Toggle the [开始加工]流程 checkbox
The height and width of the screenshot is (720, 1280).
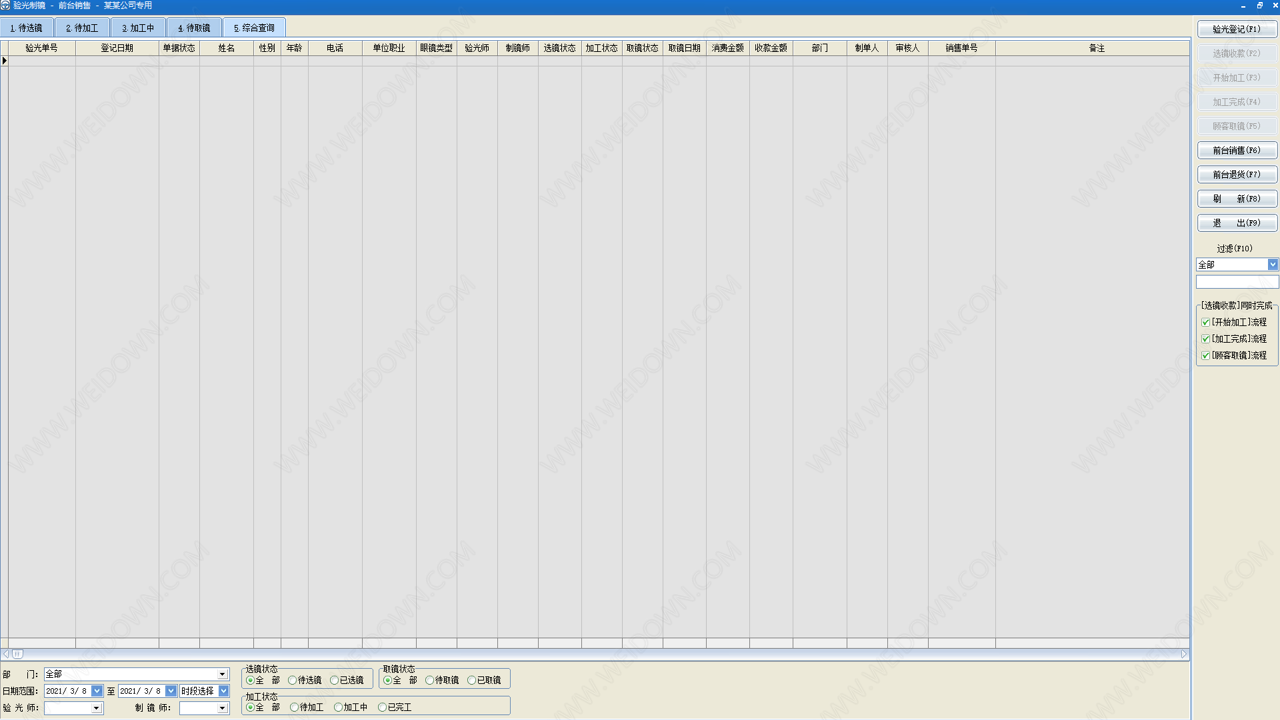click(1206, 323)
